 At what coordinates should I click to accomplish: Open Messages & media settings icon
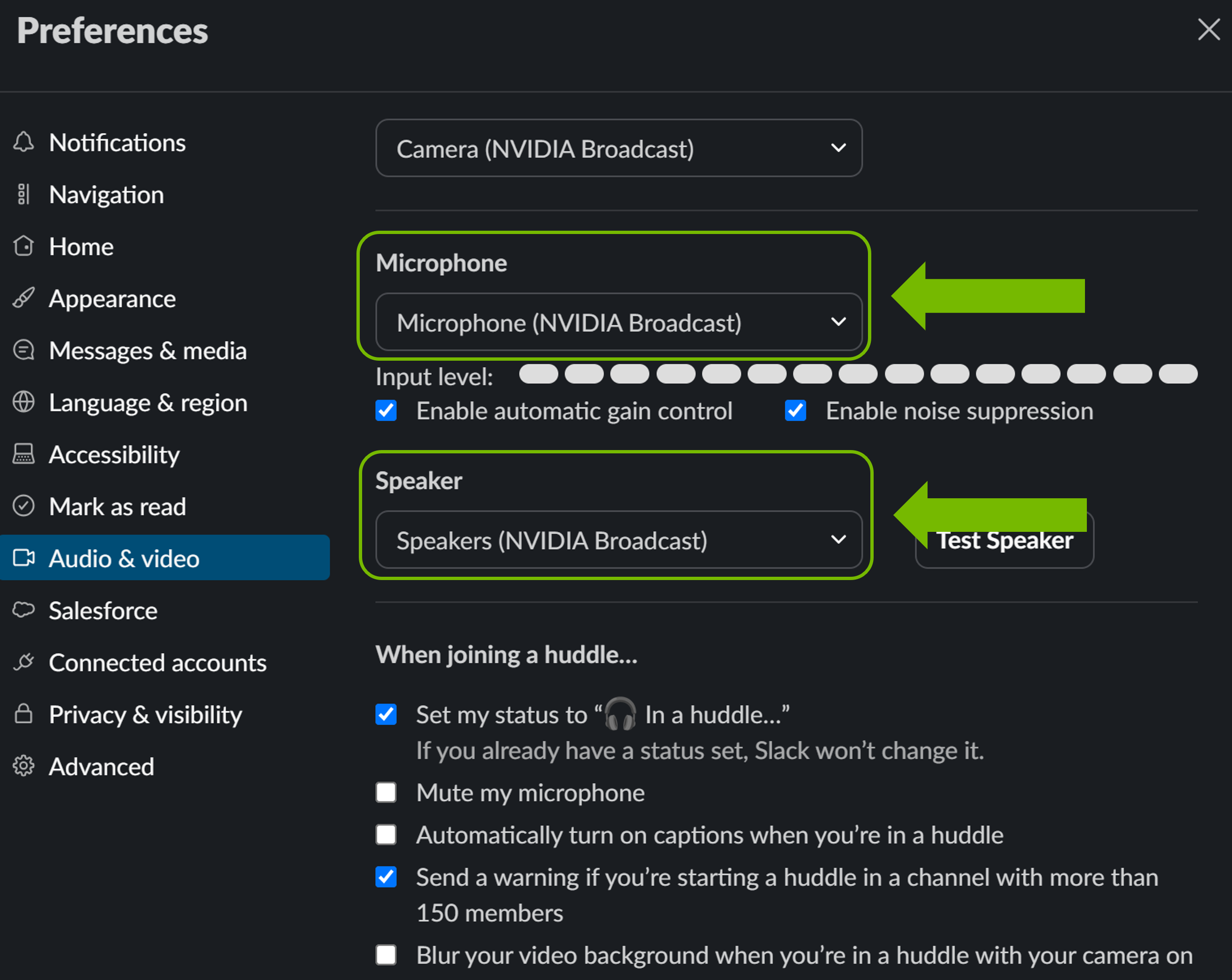pos(24,350)
